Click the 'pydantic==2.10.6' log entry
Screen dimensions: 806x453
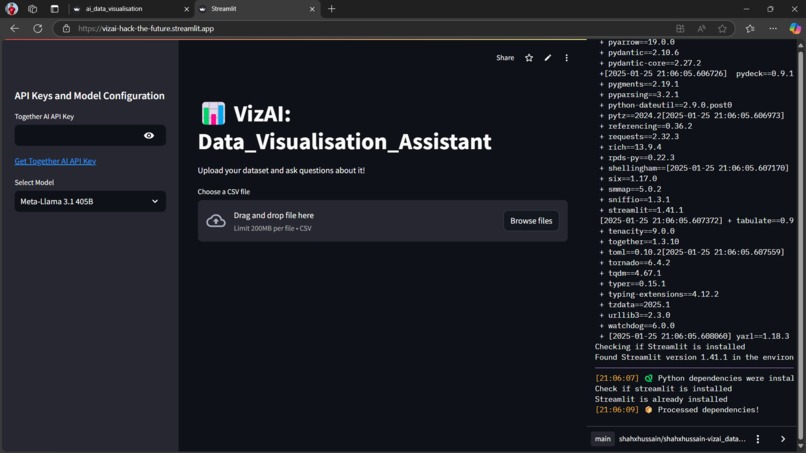644,52
